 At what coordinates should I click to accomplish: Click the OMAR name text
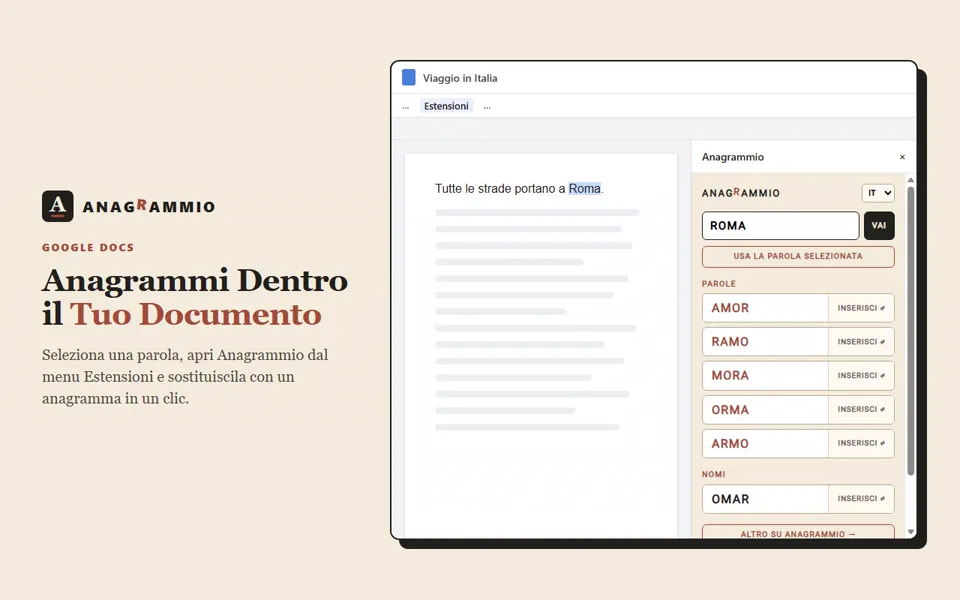(x=730, y=499)
